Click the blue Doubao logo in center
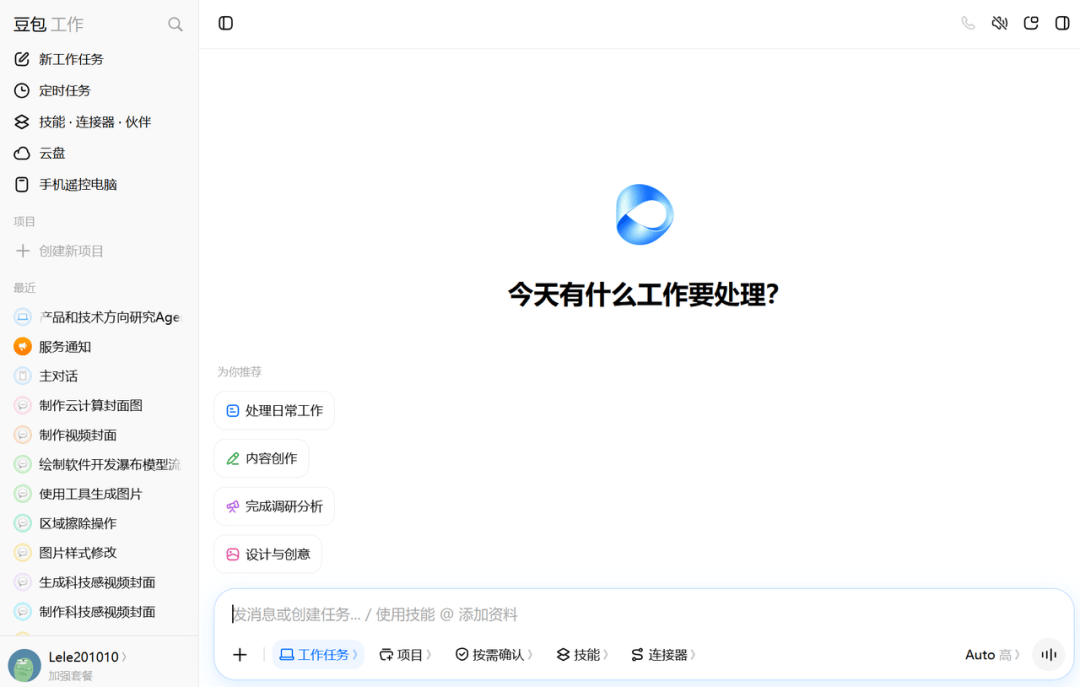 (x=644, y=214)
